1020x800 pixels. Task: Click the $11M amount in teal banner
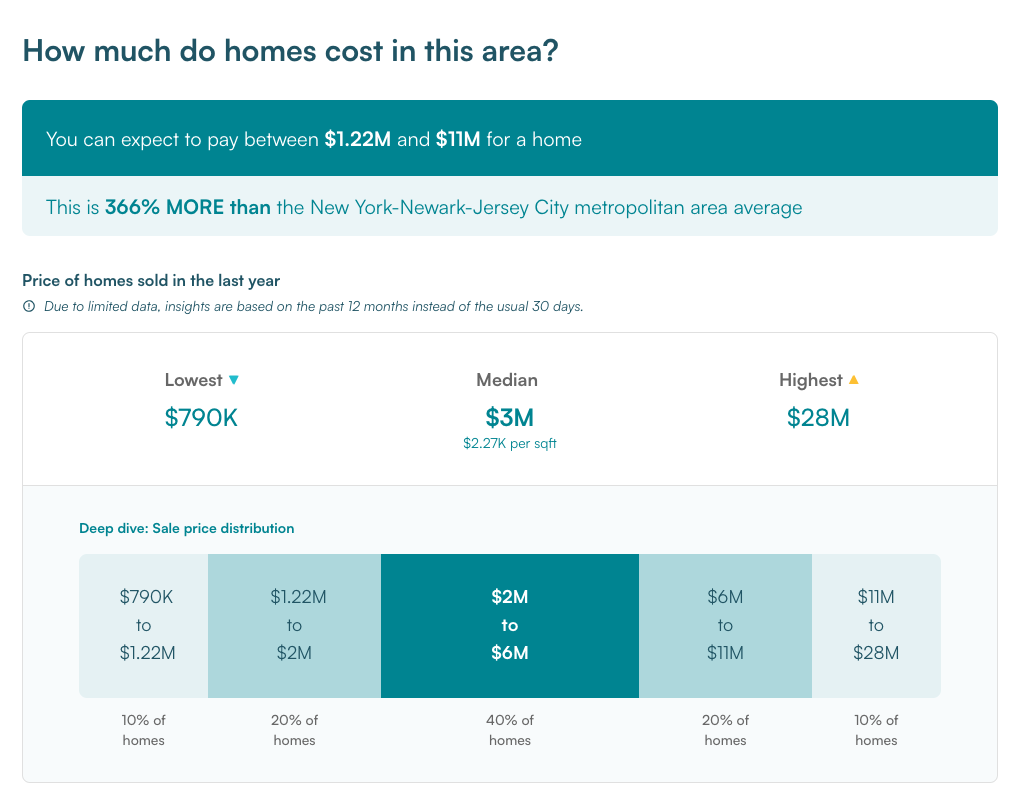[458, 139]
